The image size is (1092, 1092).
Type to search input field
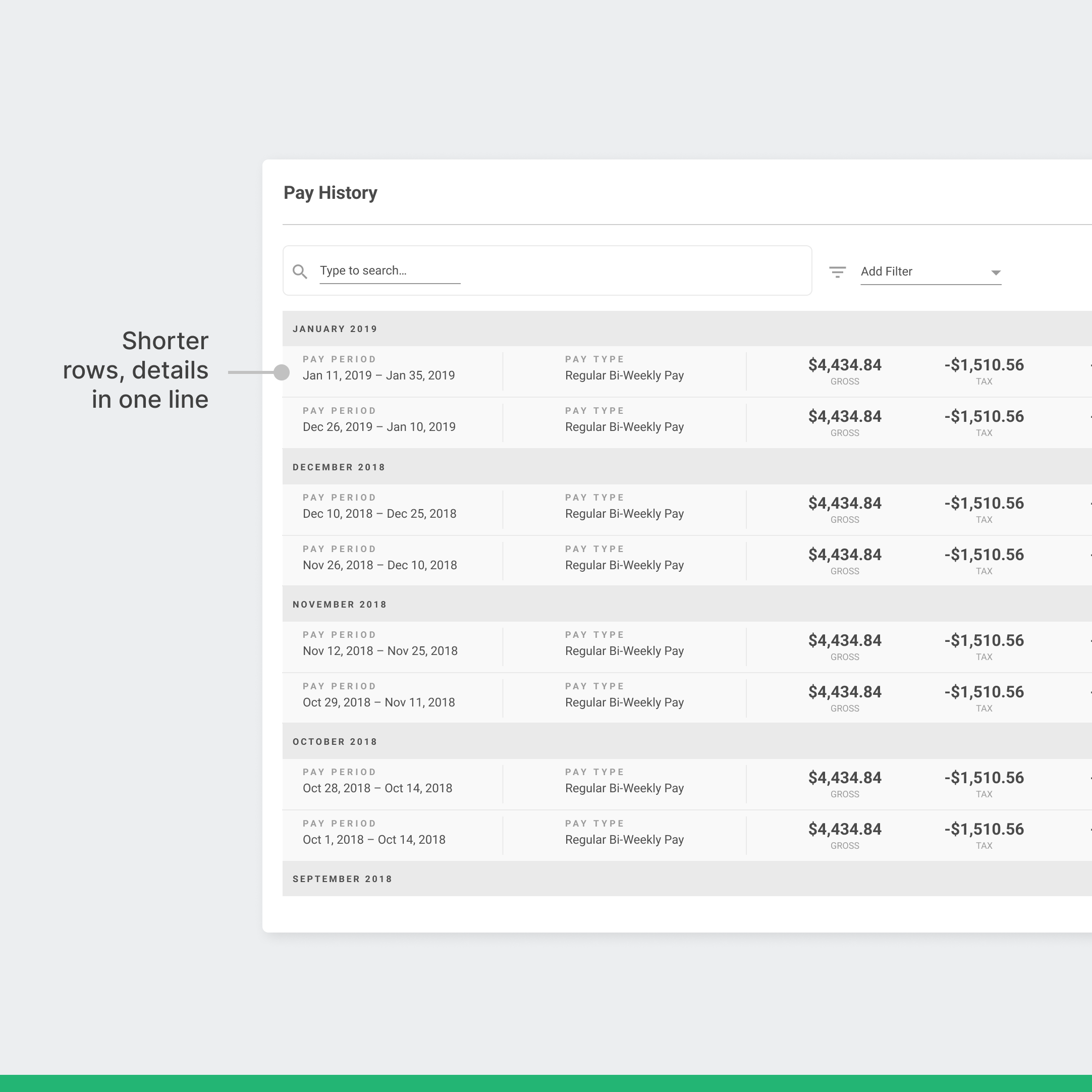coord(390,271)
